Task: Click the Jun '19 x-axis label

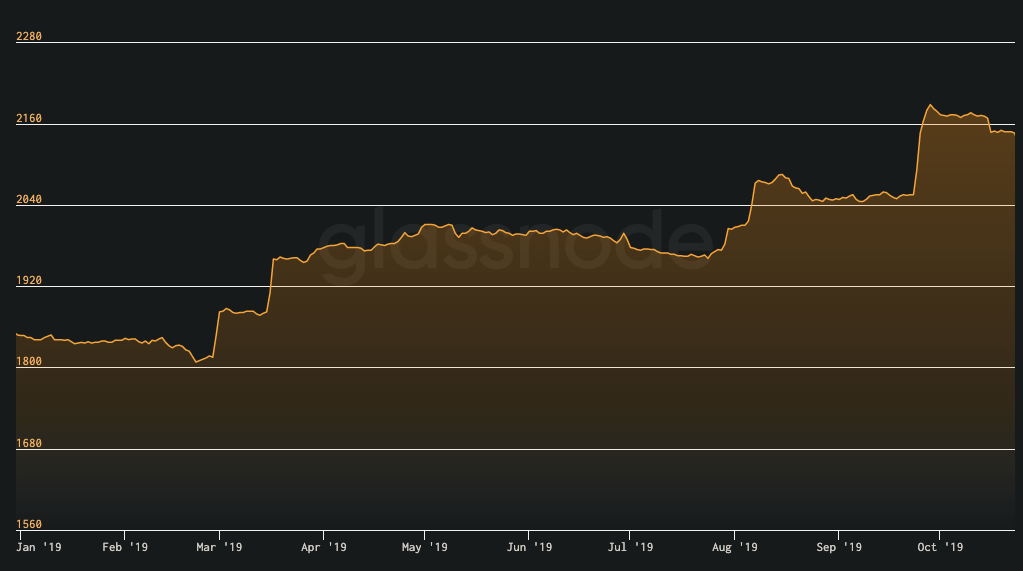Action: pos(529,547)
